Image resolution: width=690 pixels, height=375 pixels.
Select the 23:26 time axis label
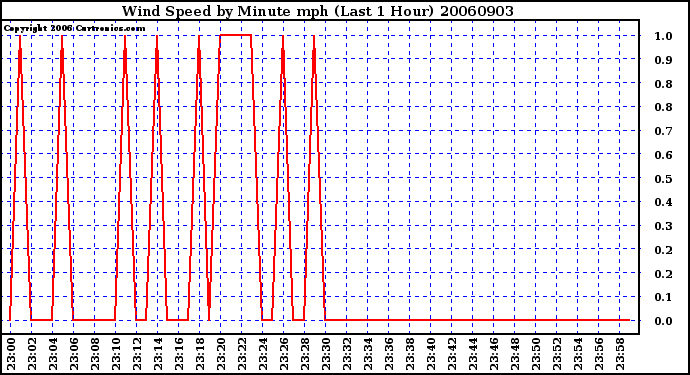click(x=284, y=355)
